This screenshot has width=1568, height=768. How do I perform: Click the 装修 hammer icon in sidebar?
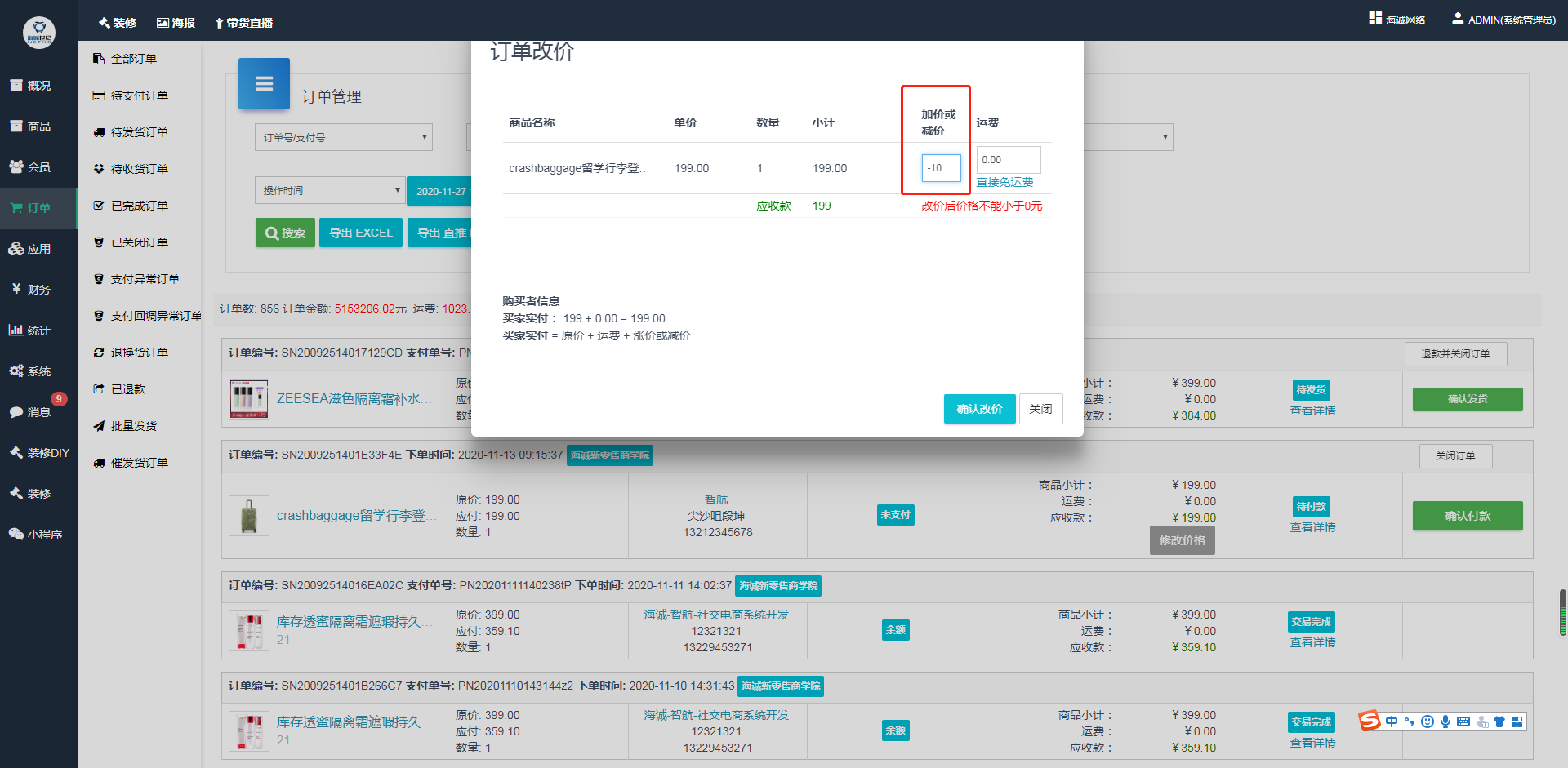16,493
